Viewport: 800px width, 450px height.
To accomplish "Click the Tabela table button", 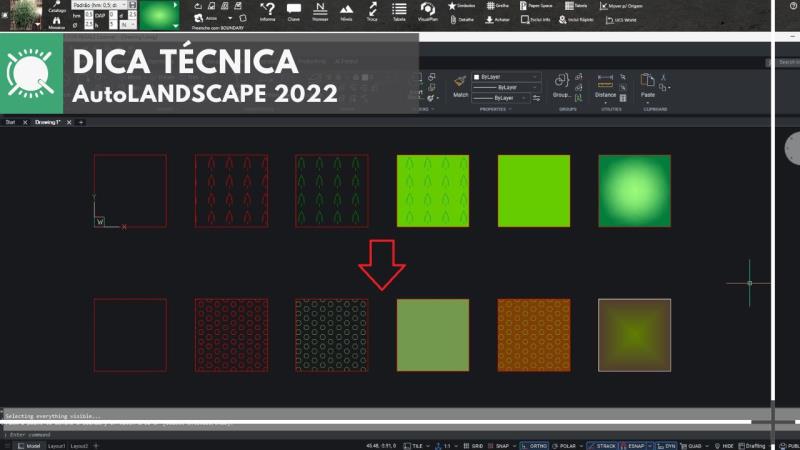I will coord(576,6).
